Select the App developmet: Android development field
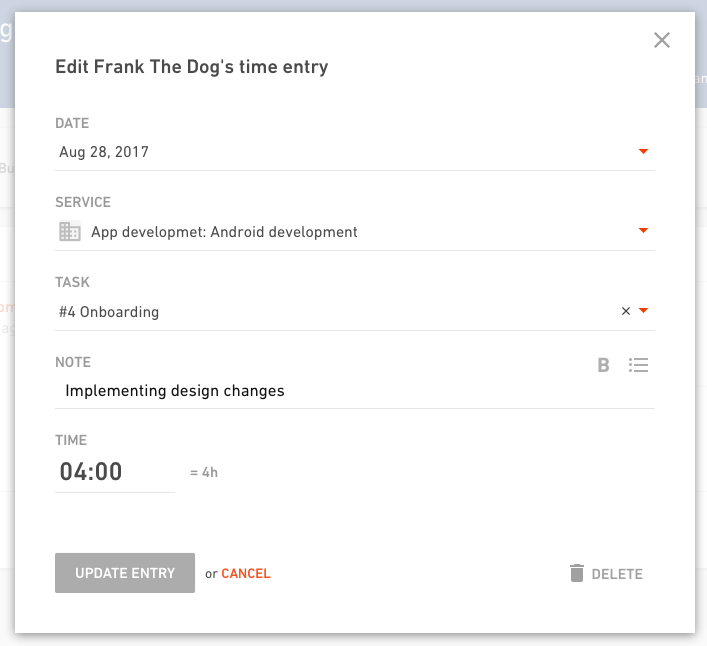The height and width of the screenshot is (646, 707). coord(224,232)
